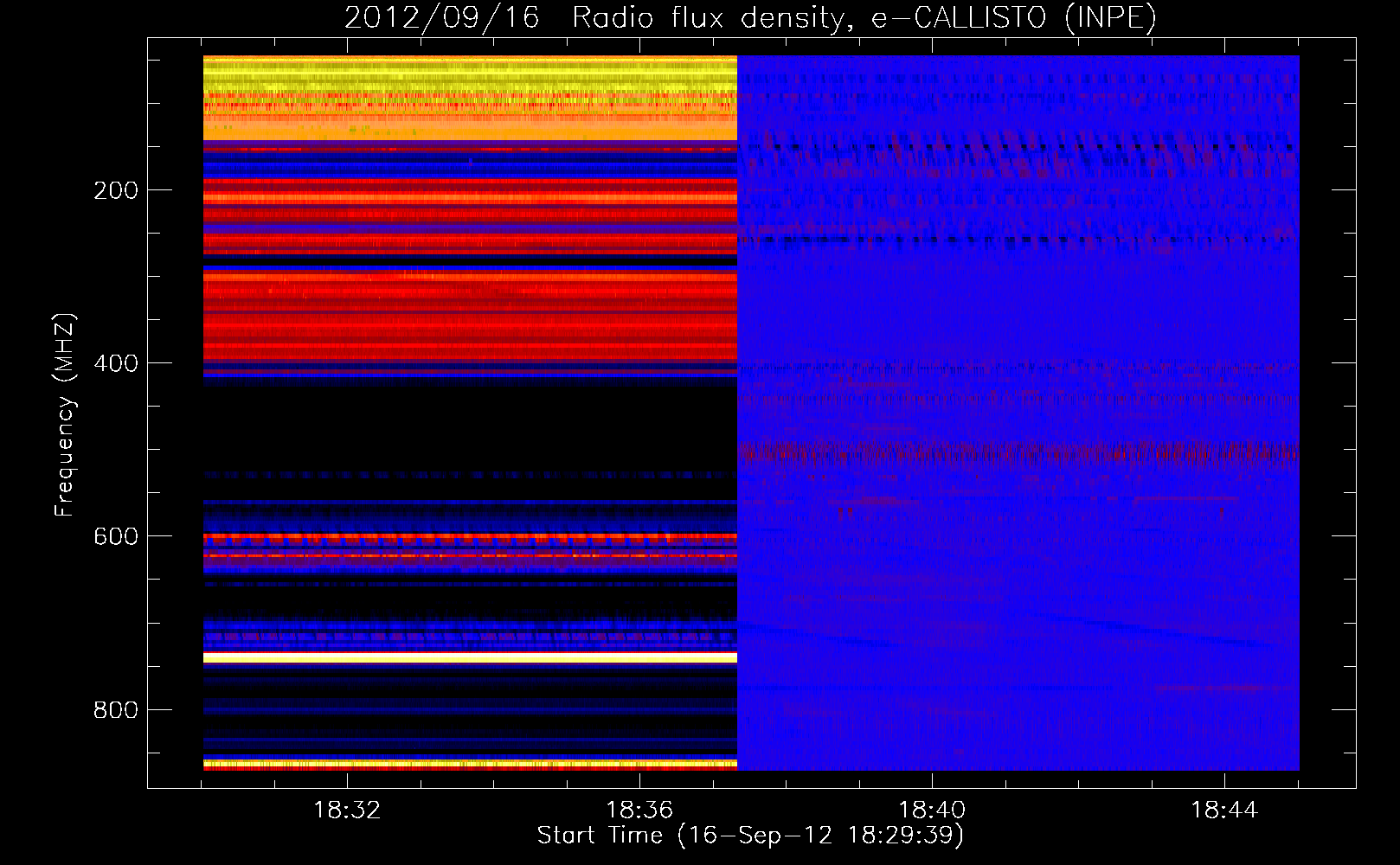Screen dimensions: 1400x865
Task: Click the 400 frequency tick label
Action: (116, 363)
